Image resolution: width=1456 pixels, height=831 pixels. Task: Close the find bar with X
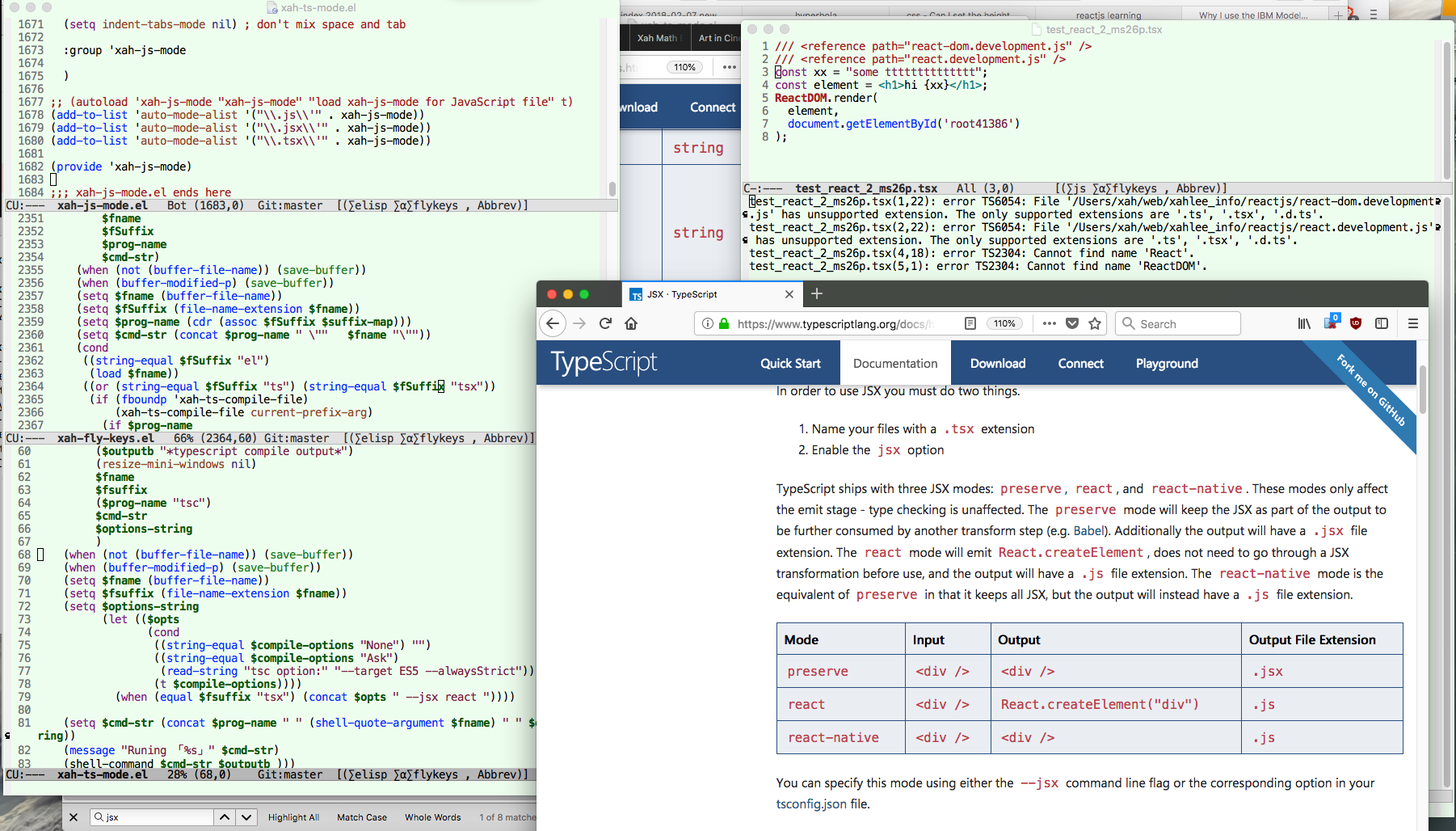[74, 817]
